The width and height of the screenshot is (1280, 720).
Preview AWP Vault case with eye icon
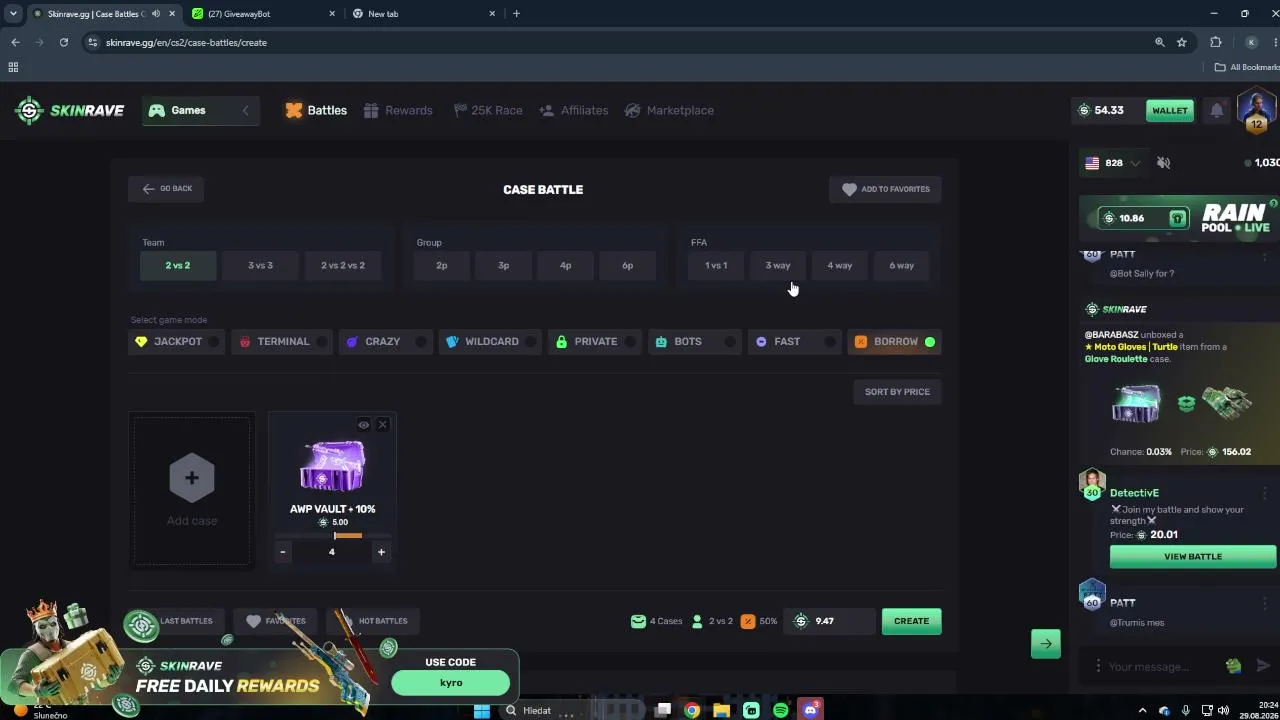point(363,425)
